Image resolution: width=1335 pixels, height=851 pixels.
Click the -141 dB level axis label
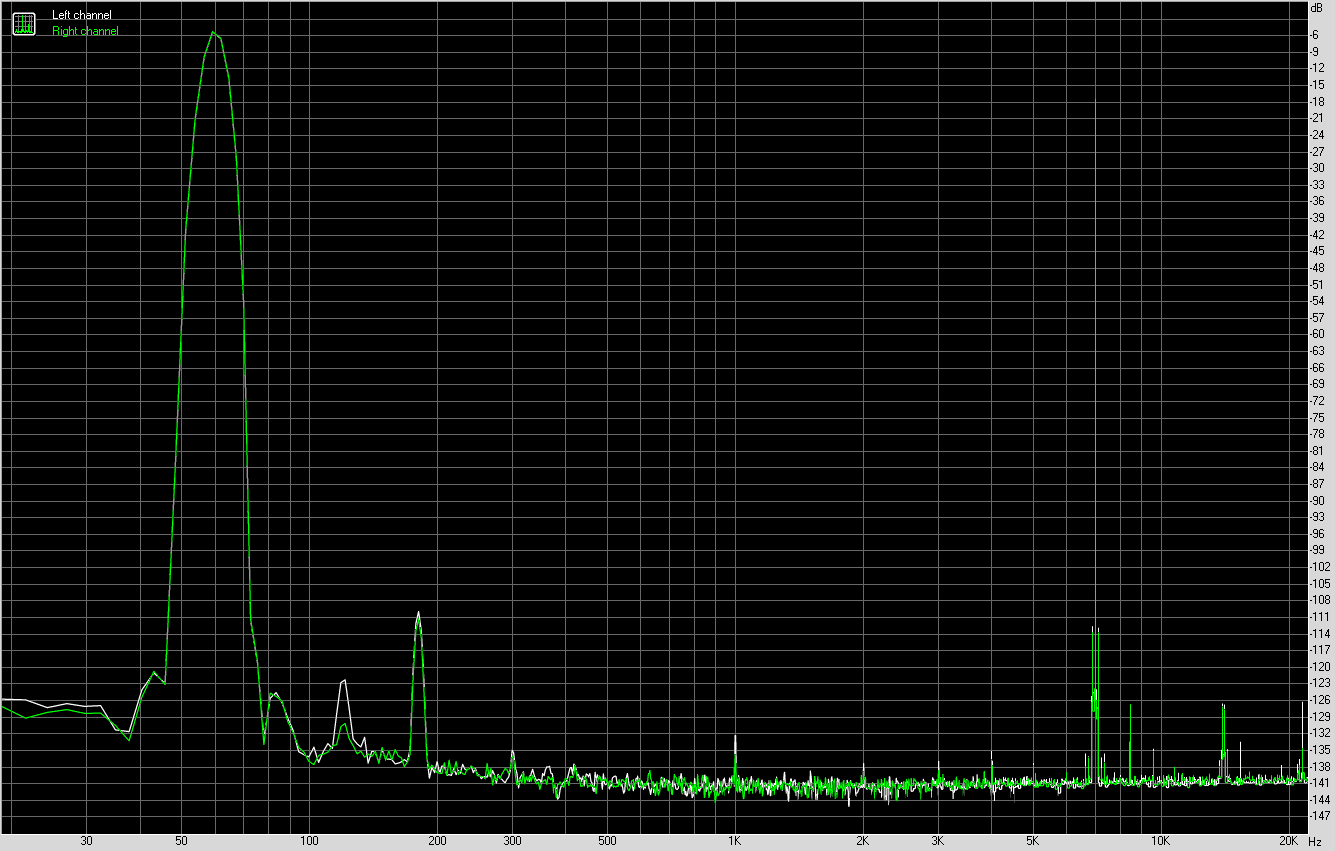(x=1320, y=782)
